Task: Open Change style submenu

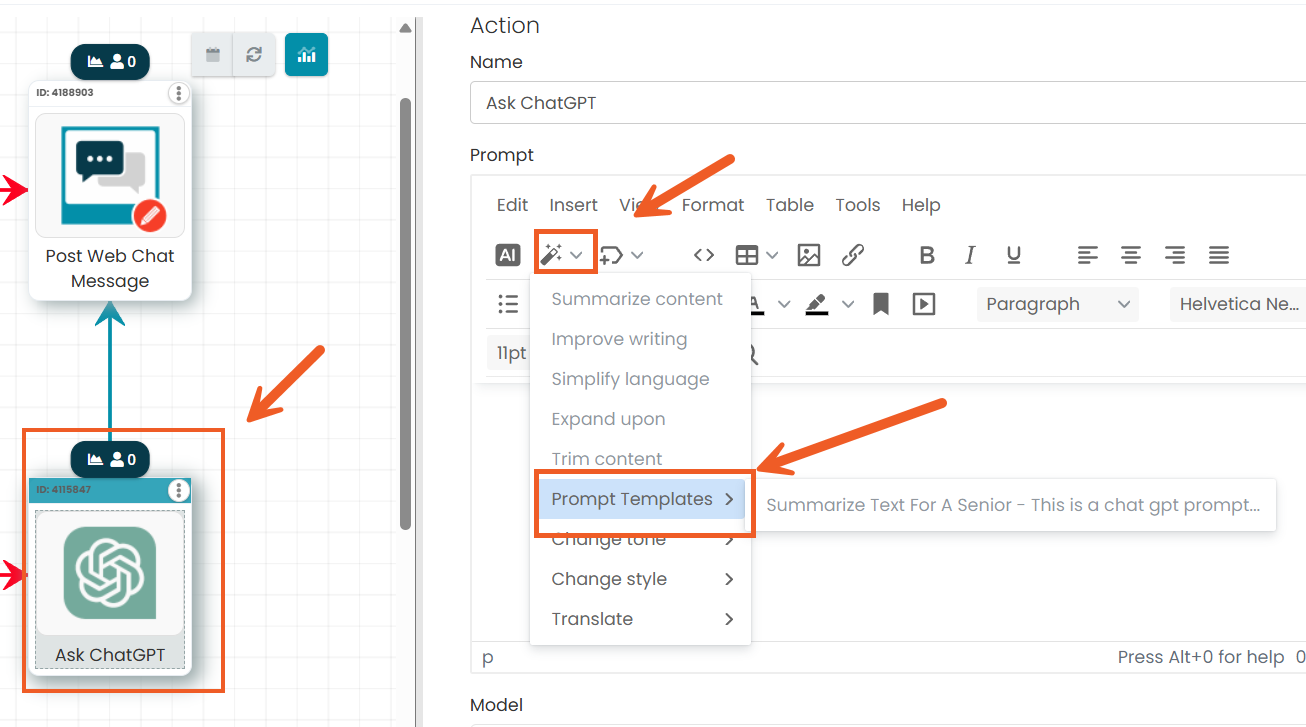Action: point(640,579)
